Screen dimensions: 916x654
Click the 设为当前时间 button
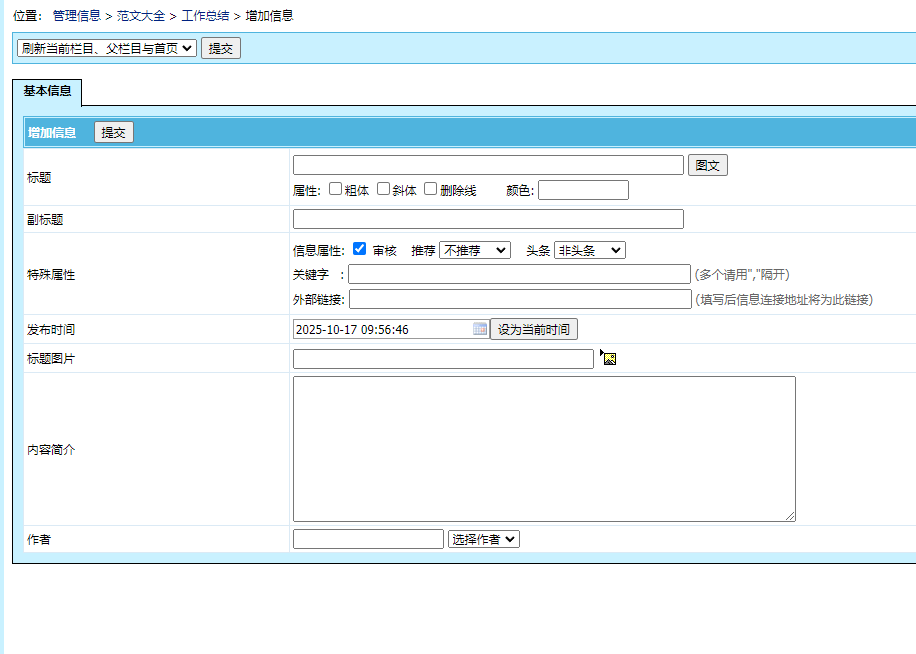(x=534, y=329)
